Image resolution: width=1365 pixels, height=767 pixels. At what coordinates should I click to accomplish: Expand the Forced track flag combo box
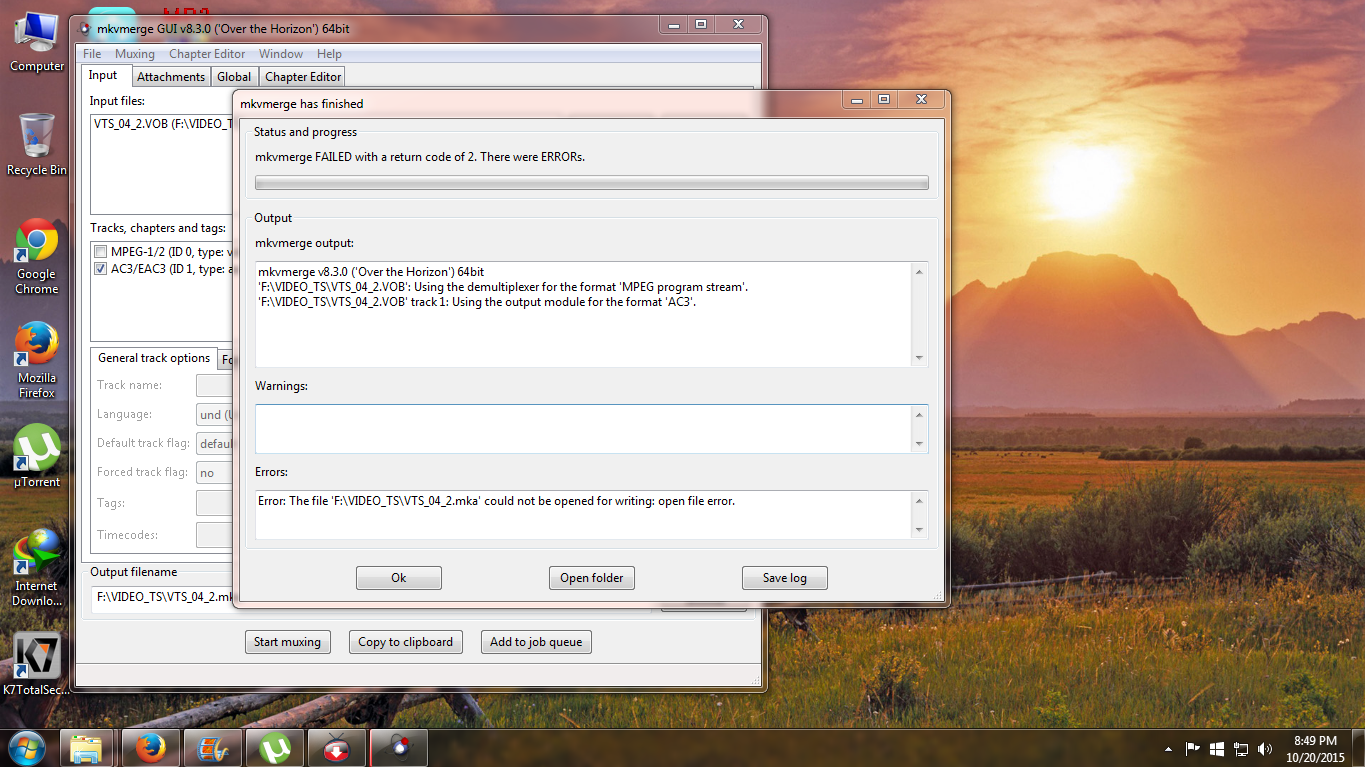click(x=214, y=473)
